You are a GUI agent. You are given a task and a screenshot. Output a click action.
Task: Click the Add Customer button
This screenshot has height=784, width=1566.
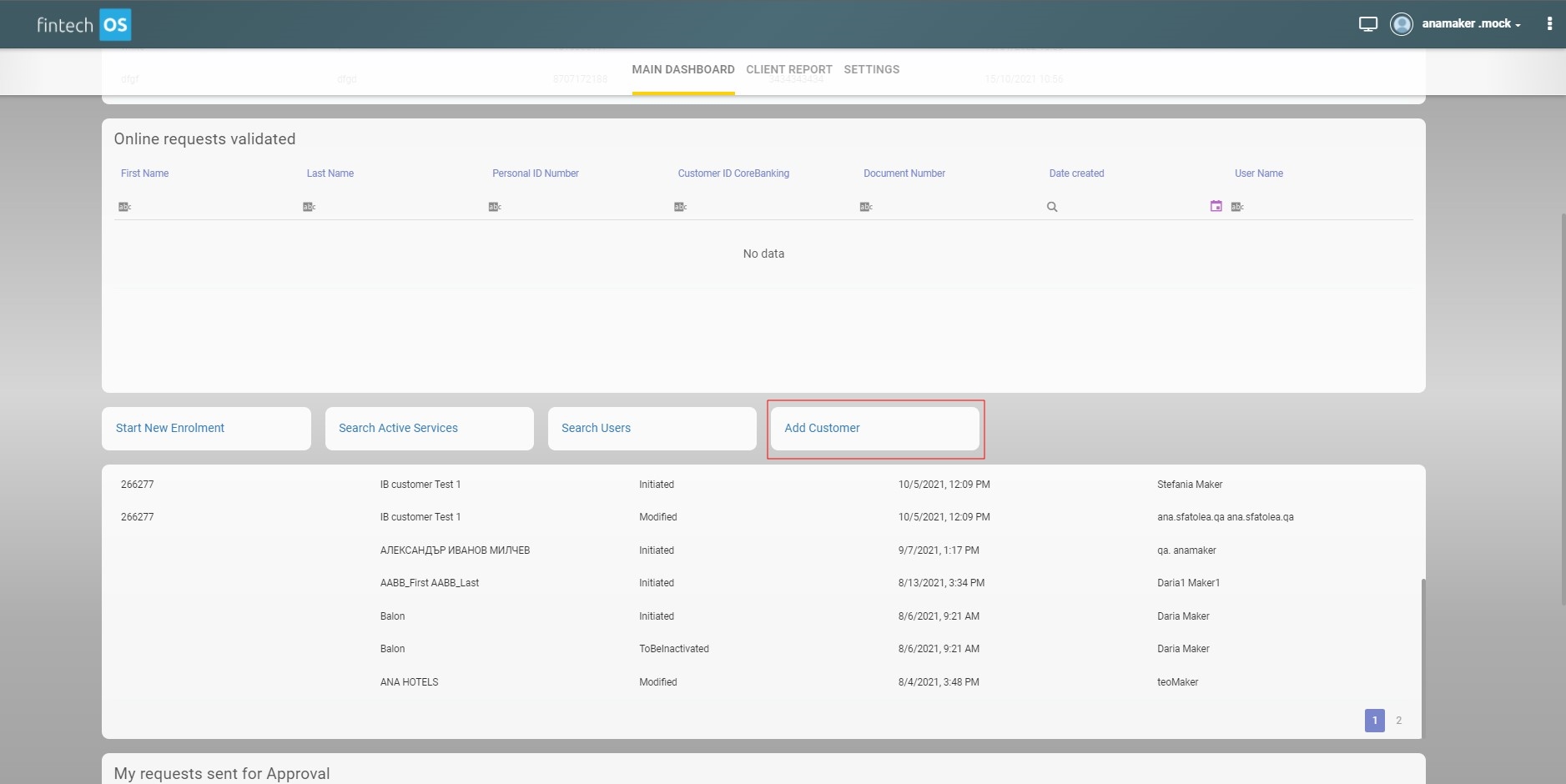coord(874,429)
